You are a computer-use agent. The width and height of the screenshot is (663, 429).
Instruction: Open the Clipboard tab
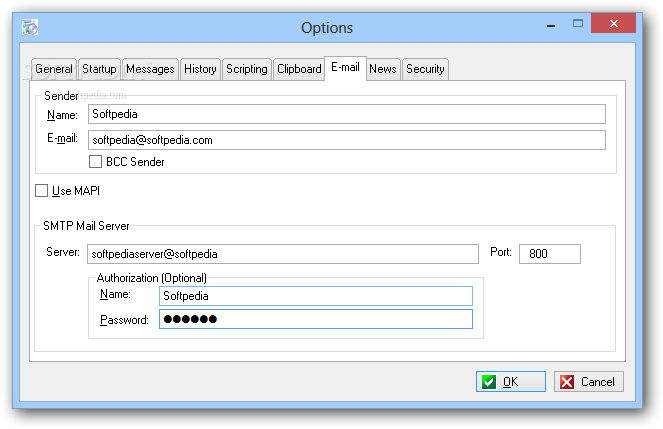pyautogui.click(x=299, y=69)
